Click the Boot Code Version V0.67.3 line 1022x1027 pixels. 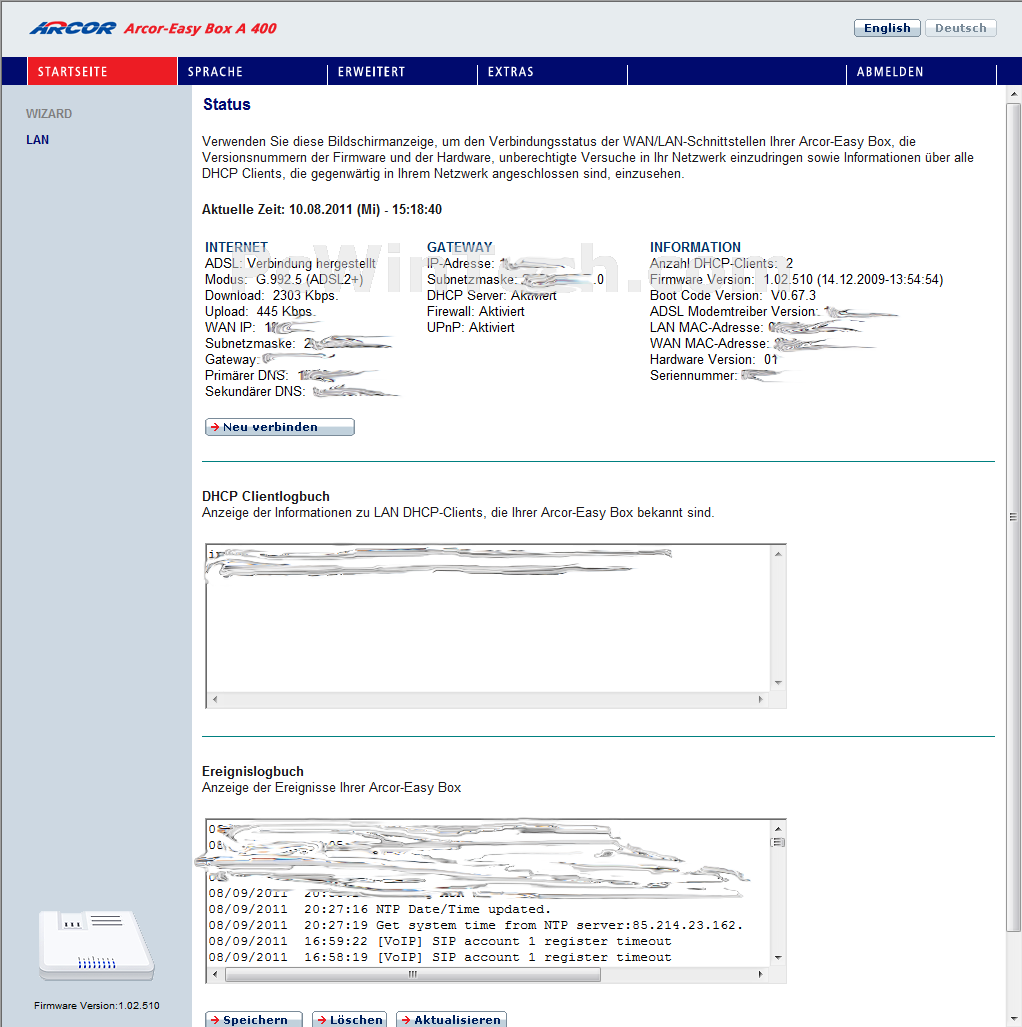point(733,295)
